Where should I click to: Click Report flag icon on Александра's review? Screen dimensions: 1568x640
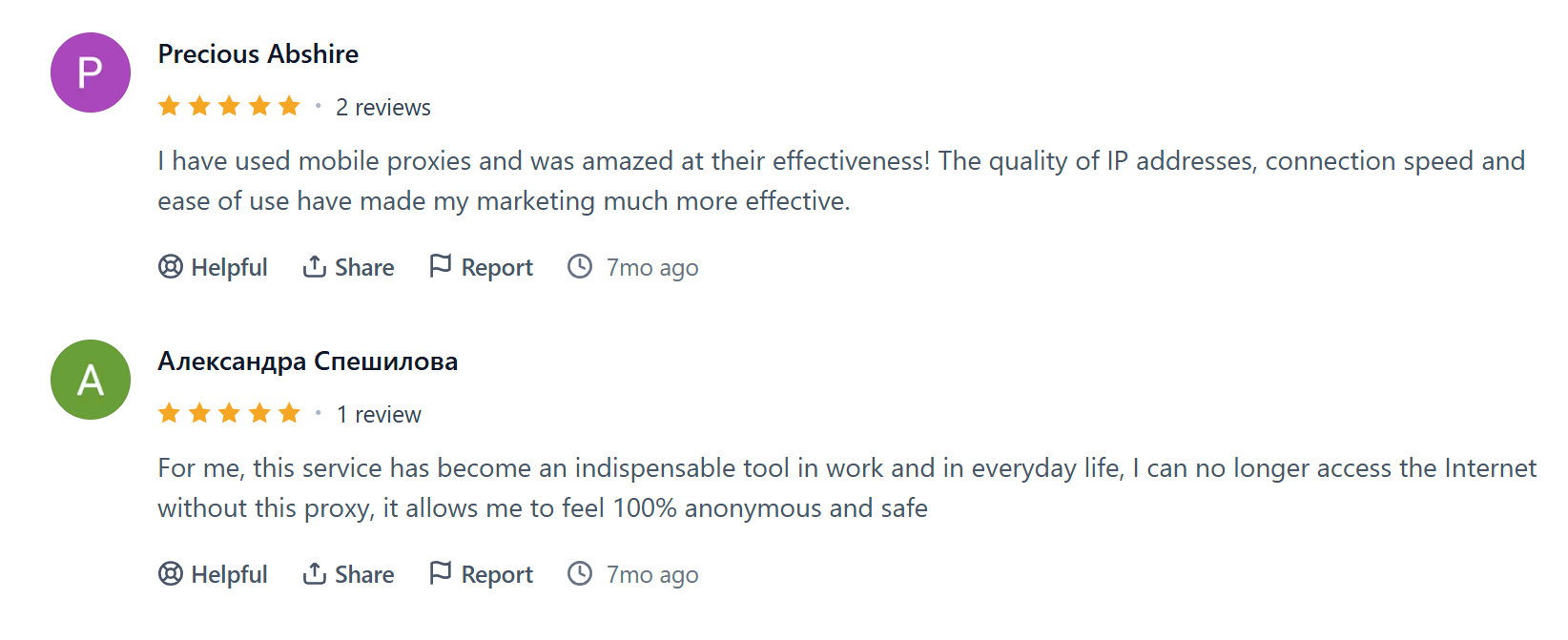(440, 573)
